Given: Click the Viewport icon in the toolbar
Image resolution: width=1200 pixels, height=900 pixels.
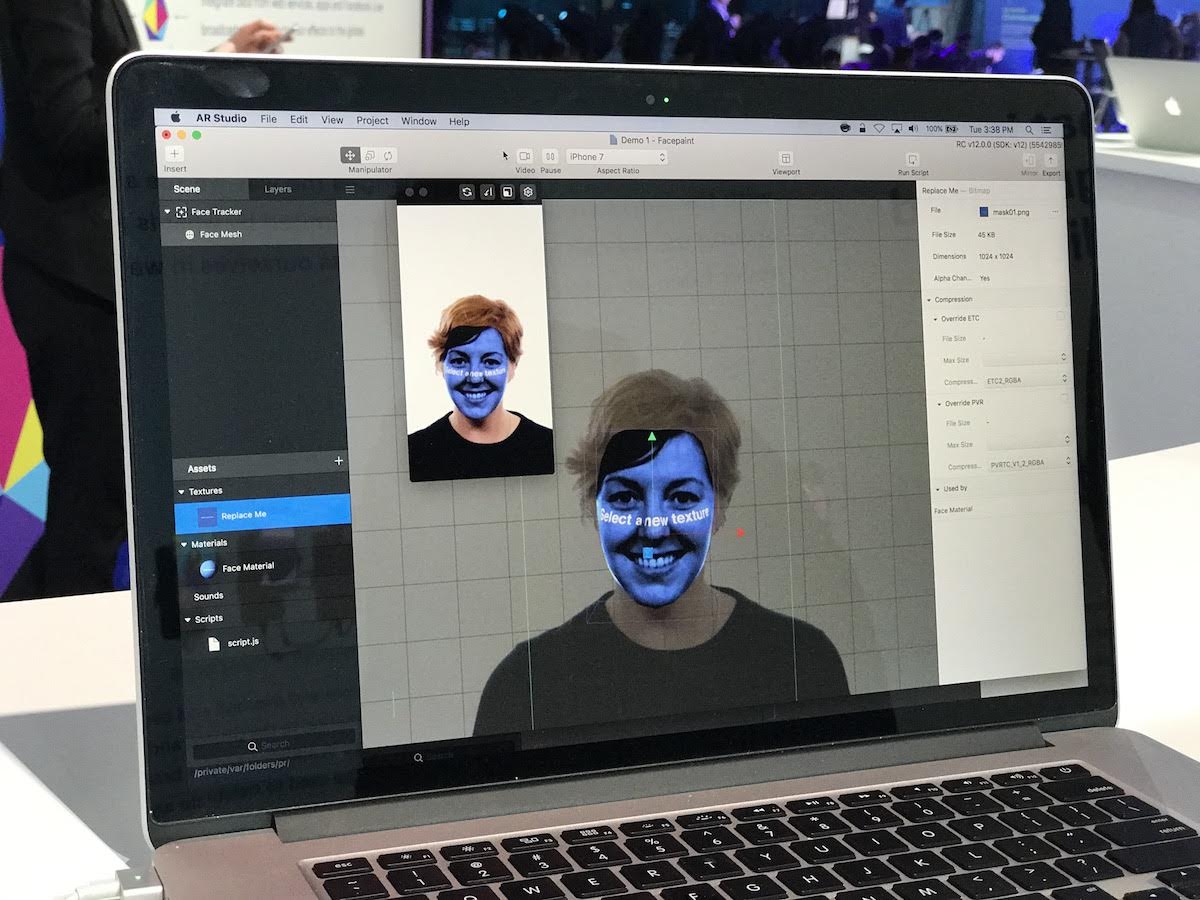Looking at the screenshot, I should pyautogui.click(x=786, y=158).
